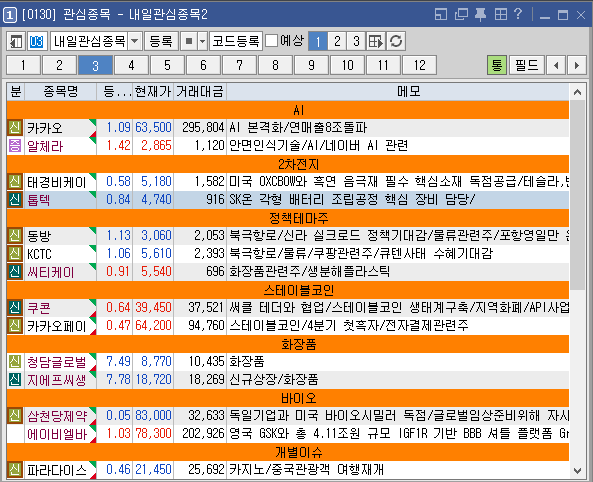This screenshot has width=593, height=482.
Task: Open help via the question mark icon
Action: 518,14
